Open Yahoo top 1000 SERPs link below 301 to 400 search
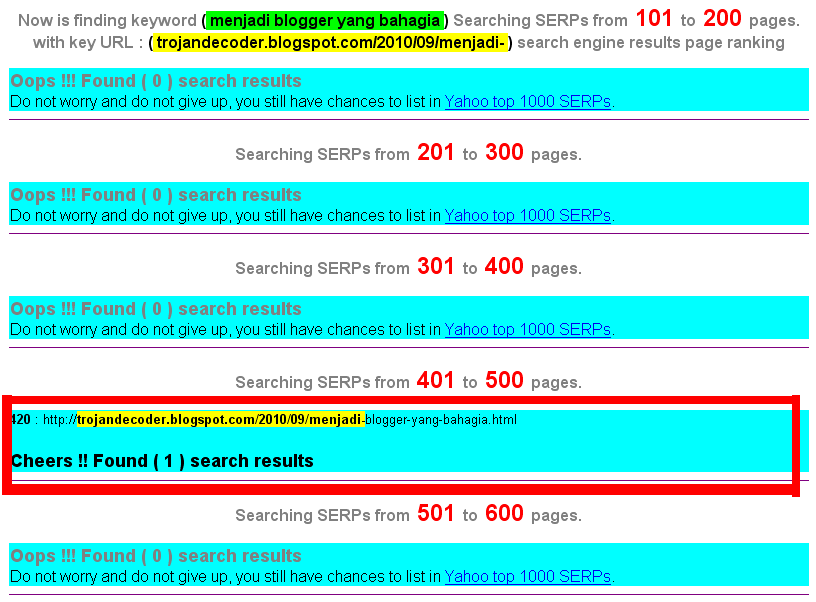 click(527, 329)
